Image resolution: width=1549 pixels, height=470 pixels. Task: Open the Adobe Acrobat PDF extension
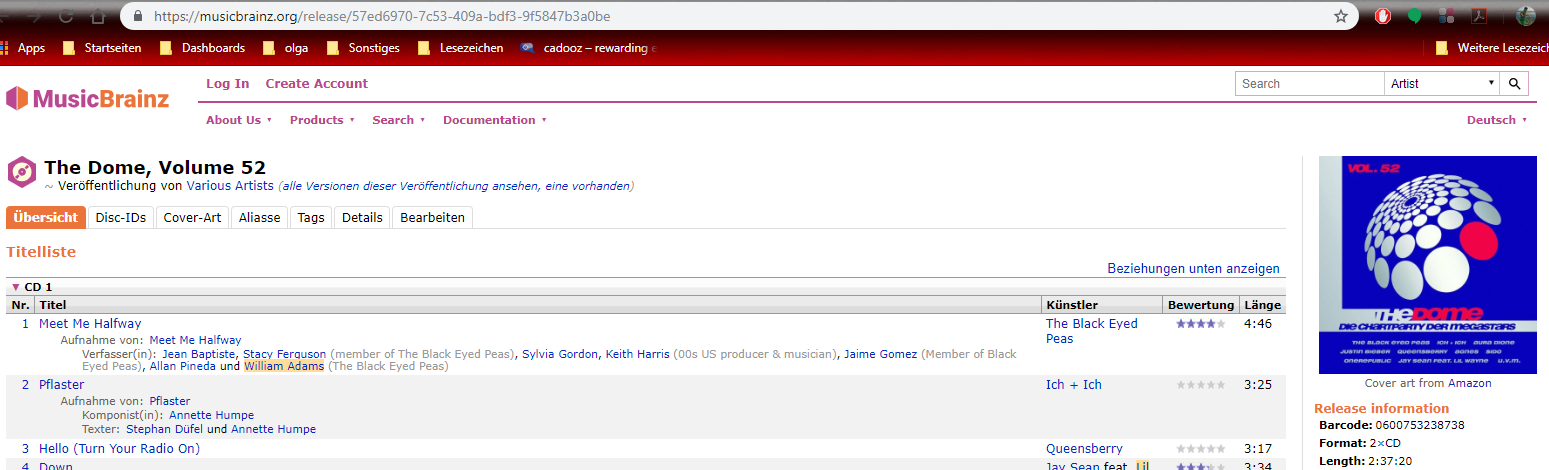pos(1477,16)
